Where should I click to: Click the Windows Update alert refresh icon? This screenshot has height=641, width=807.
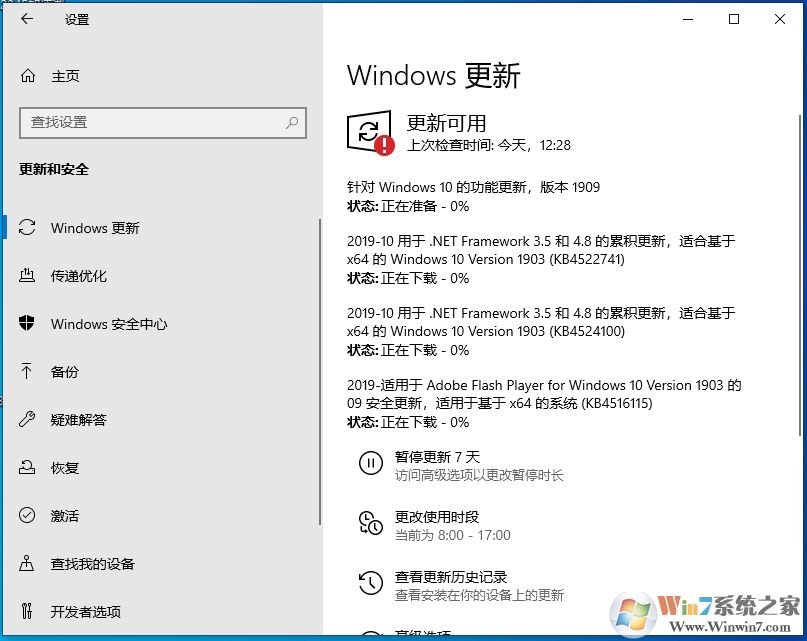(x=369, y=130)
